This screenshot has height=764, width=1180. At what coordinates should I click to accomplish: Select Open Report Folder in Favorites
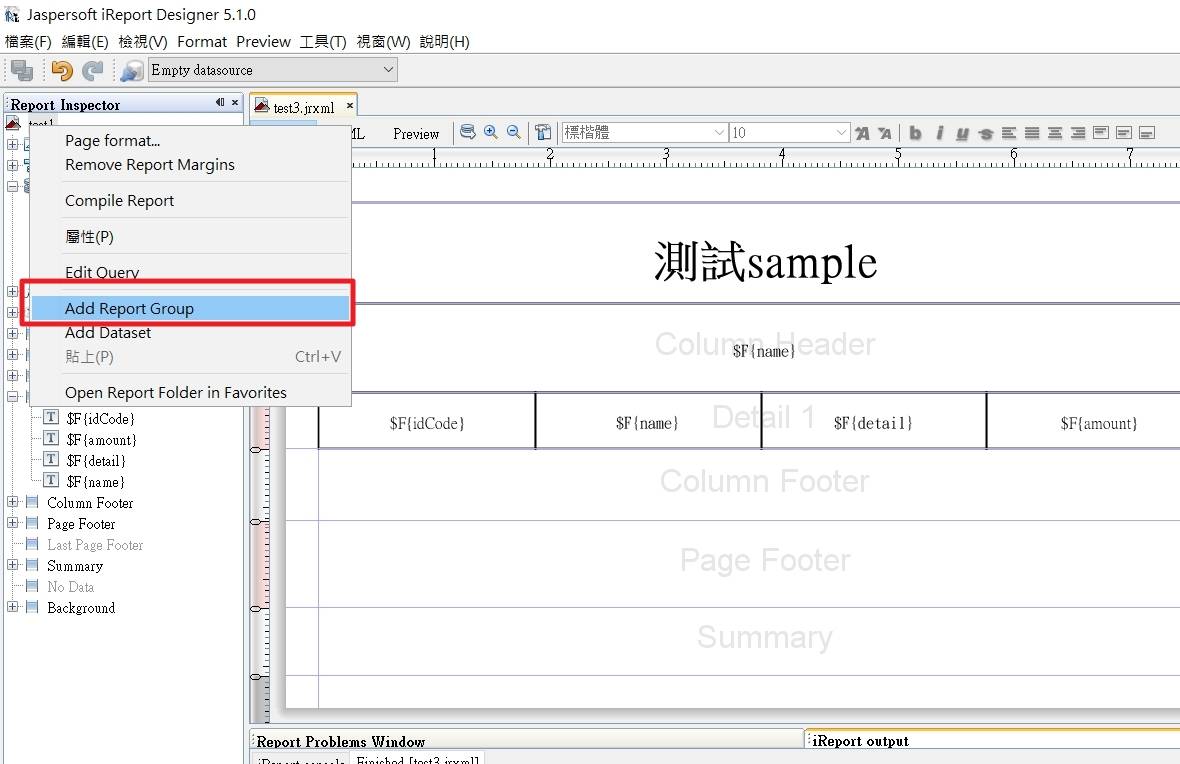pyautogui.click(x=190, y=393)
